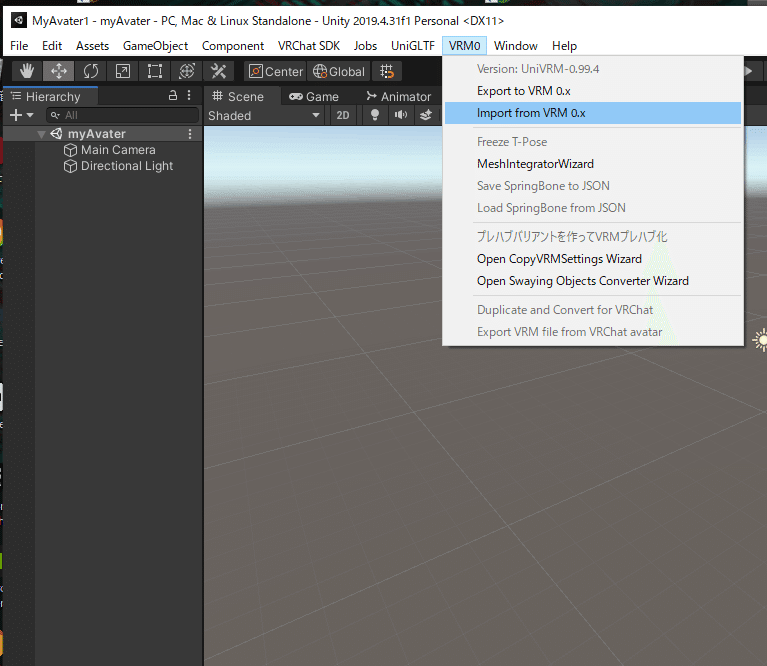767x666 pixels.
Task: Click the Unity logo in title bar
Action: (19, 20)
